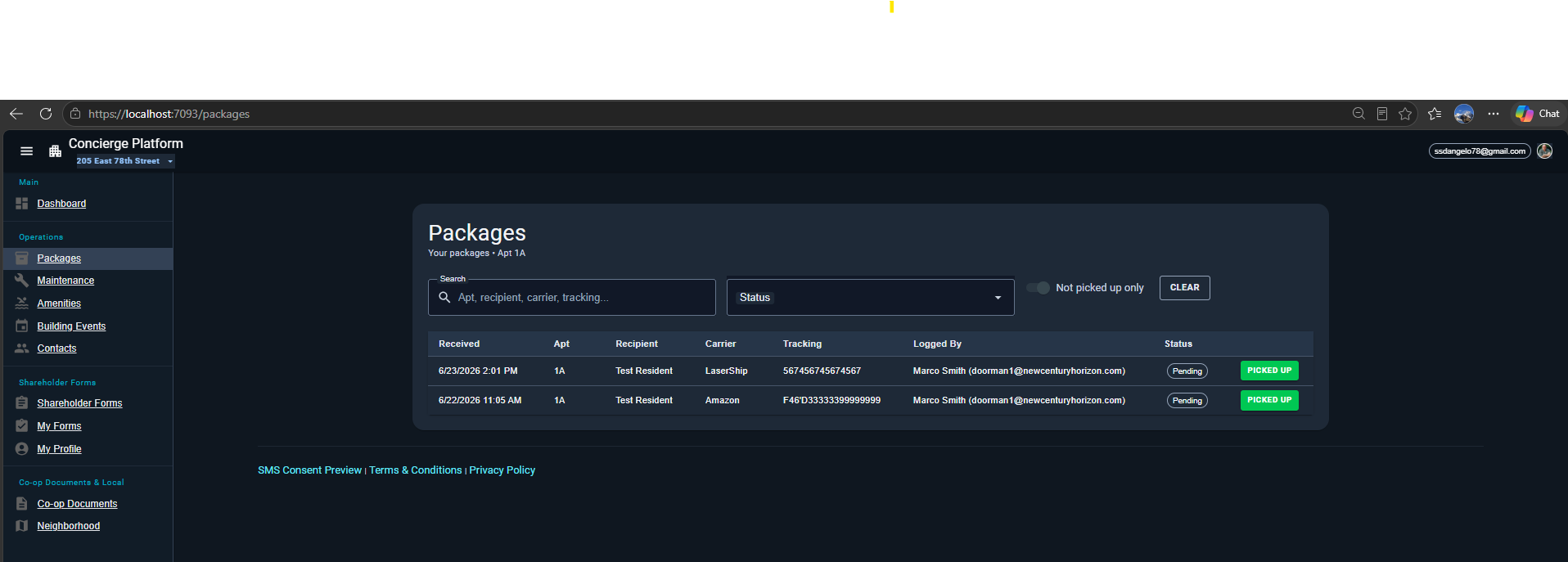1568x562 pixels.
Task: Go to Maintenance in the sidebar
Action: click(x=65, y=281)
